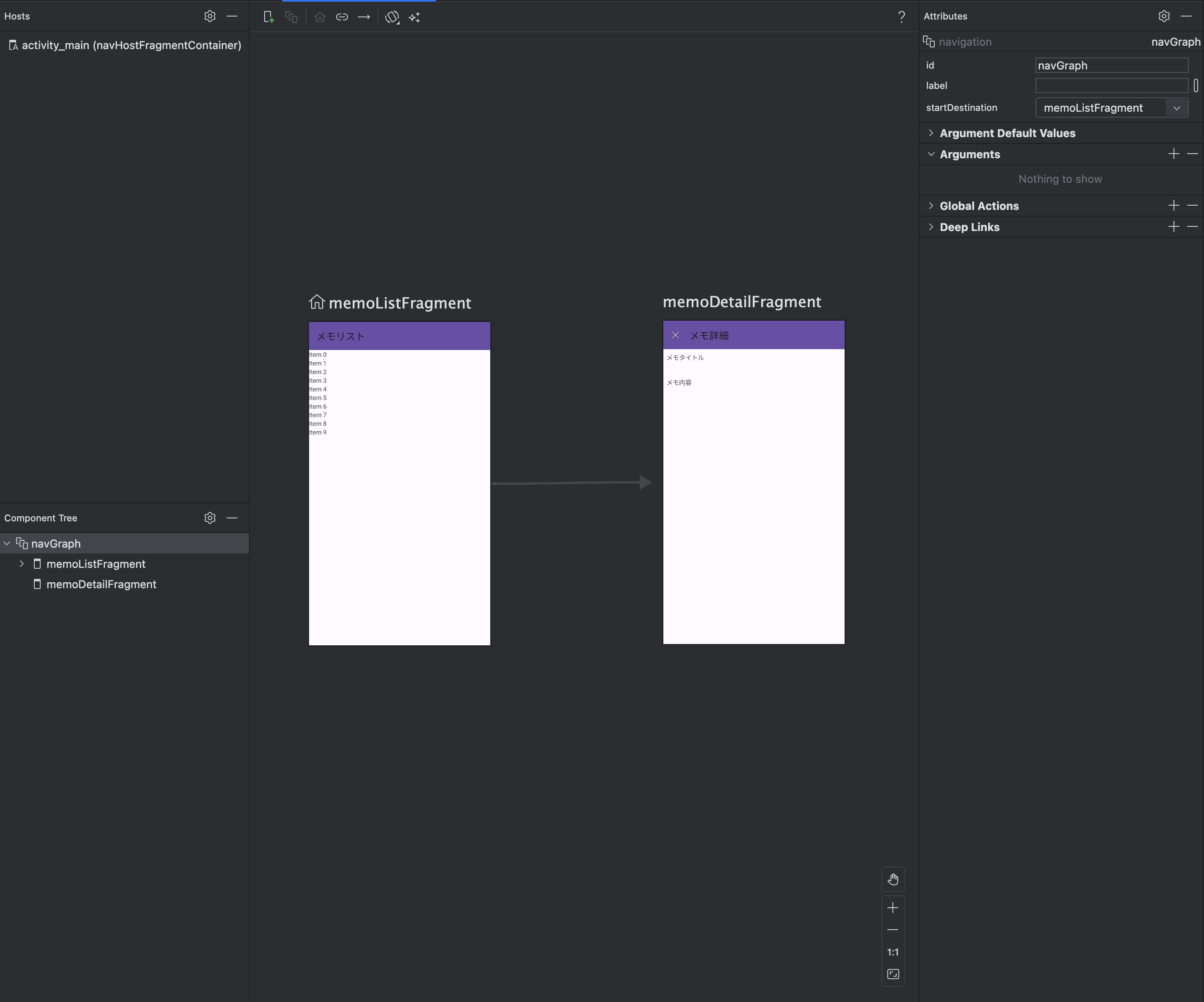
Task: Reset zoom to 1:1
Action: click(x=893, y=952)
